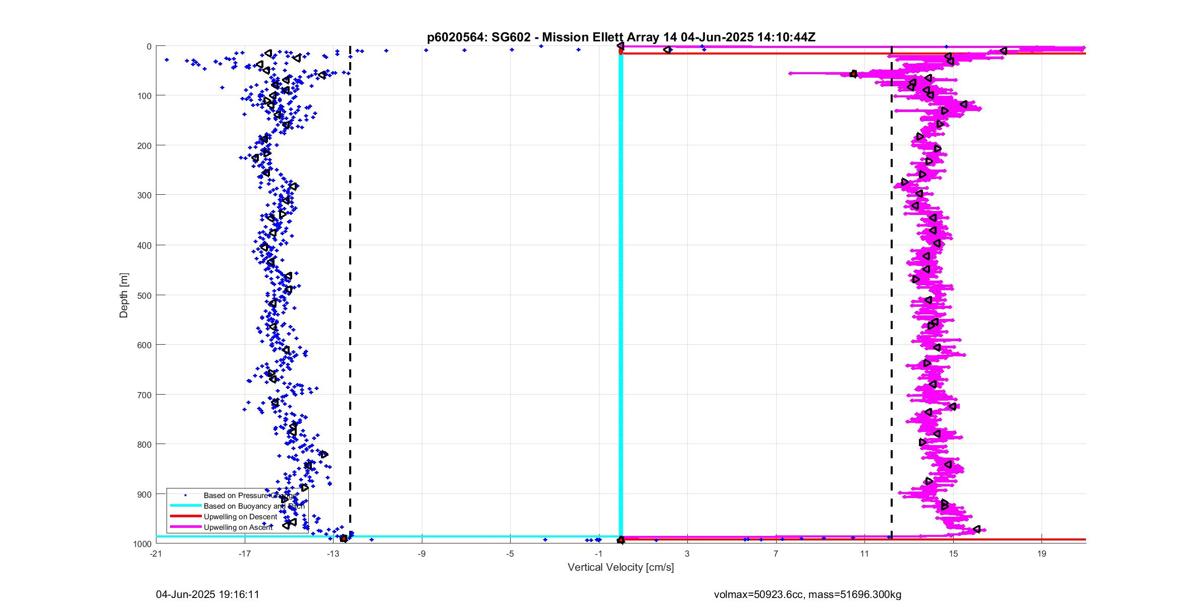Click the magenta line sample in the legend
This screenshot has width=1200, height=611.
click(x=184, y=527)
